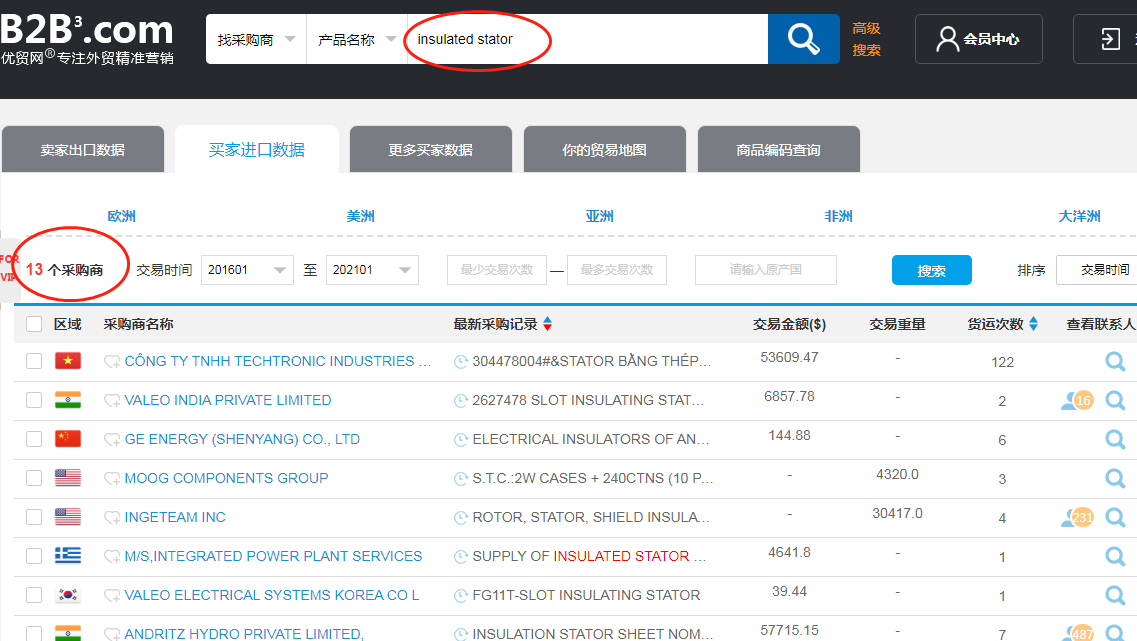Click the 请输入原产国 origin country field
The width and height of the screenshot is (1137, 641).
click(766, 270)
